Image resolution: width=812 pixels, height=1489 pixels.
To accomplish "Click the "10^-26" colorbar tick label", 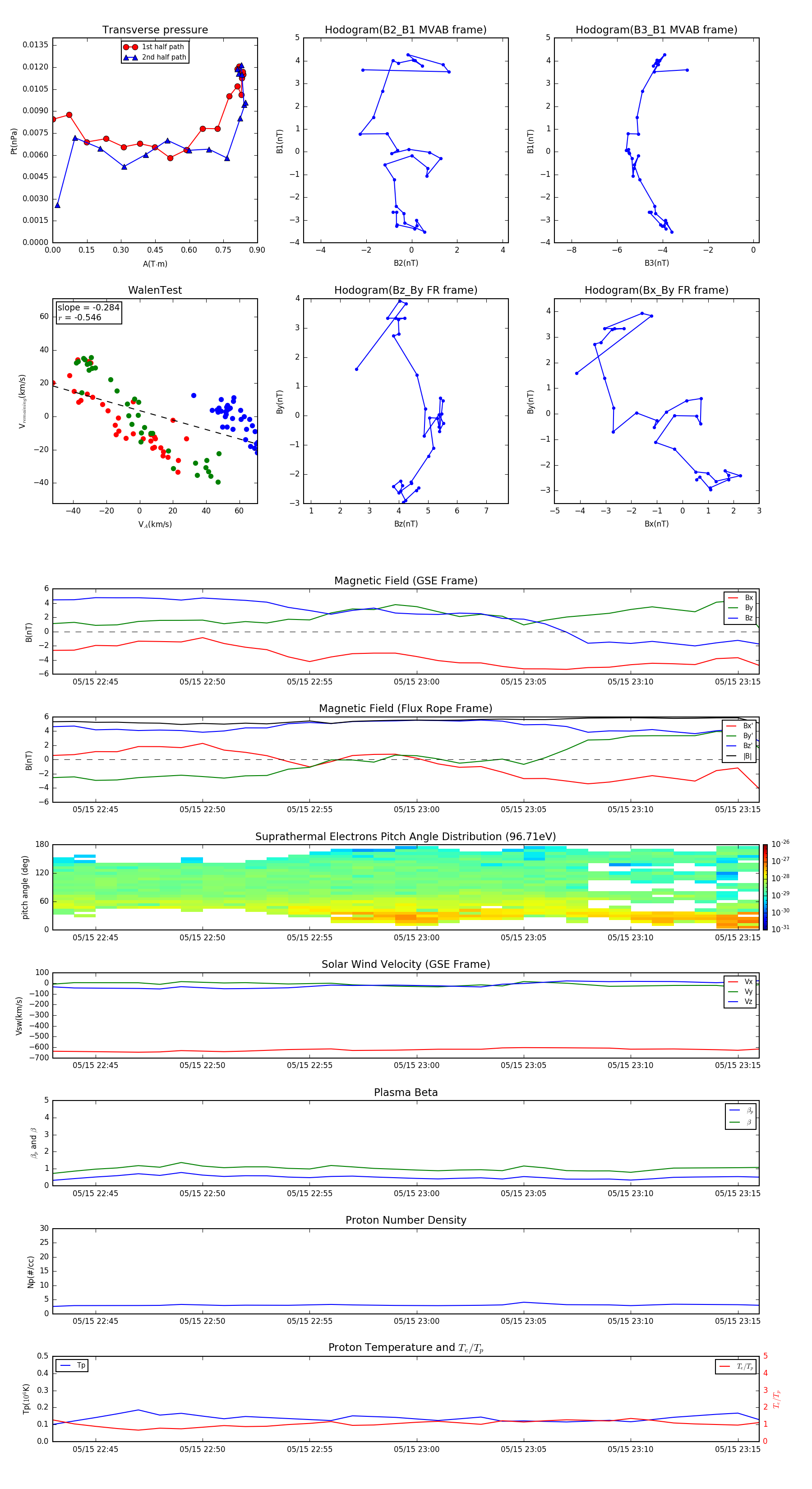I will (x=780, y=844).
